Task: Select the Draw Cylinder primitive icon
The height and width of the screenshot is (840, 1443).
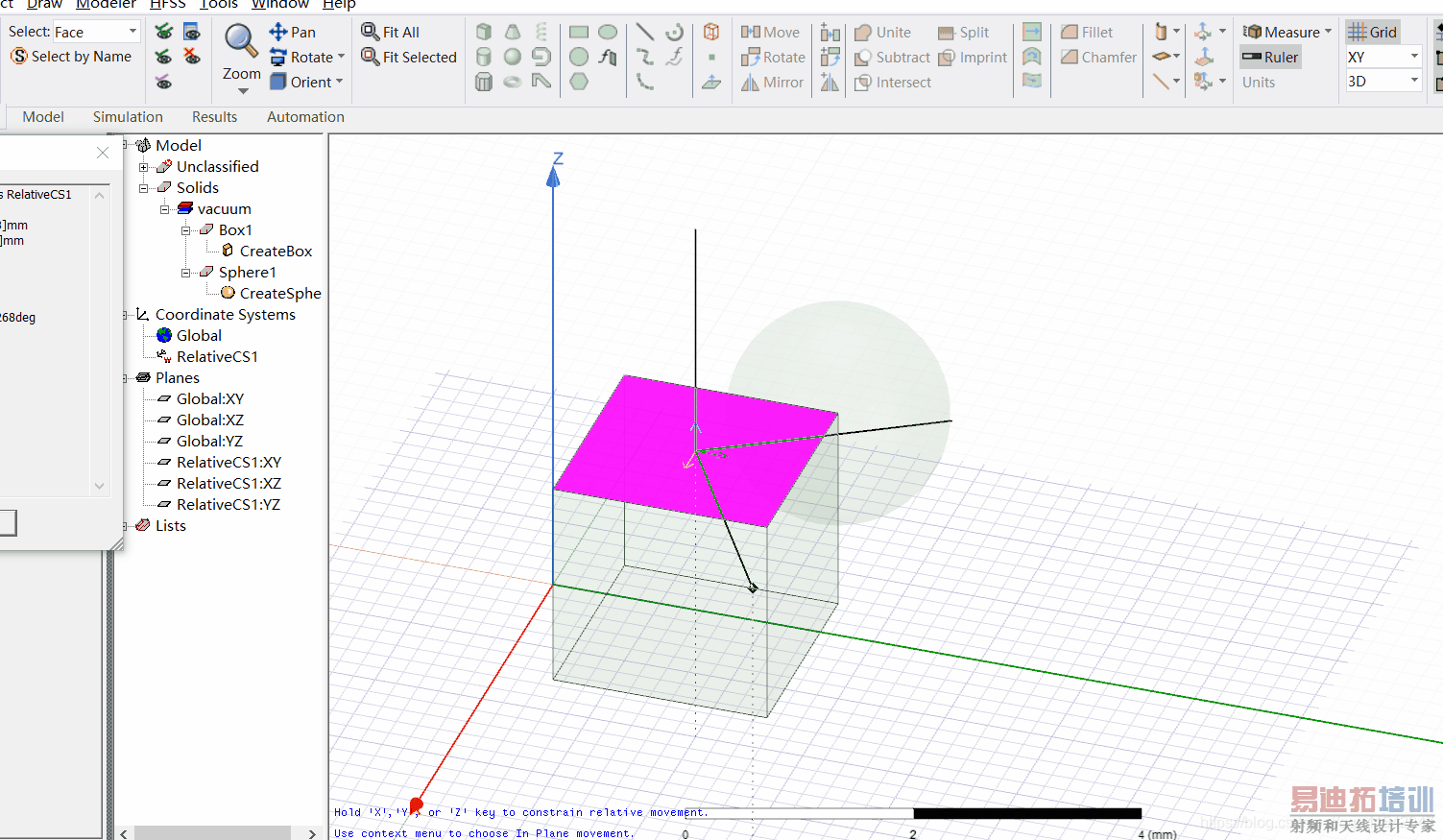Action: [484, 57]
